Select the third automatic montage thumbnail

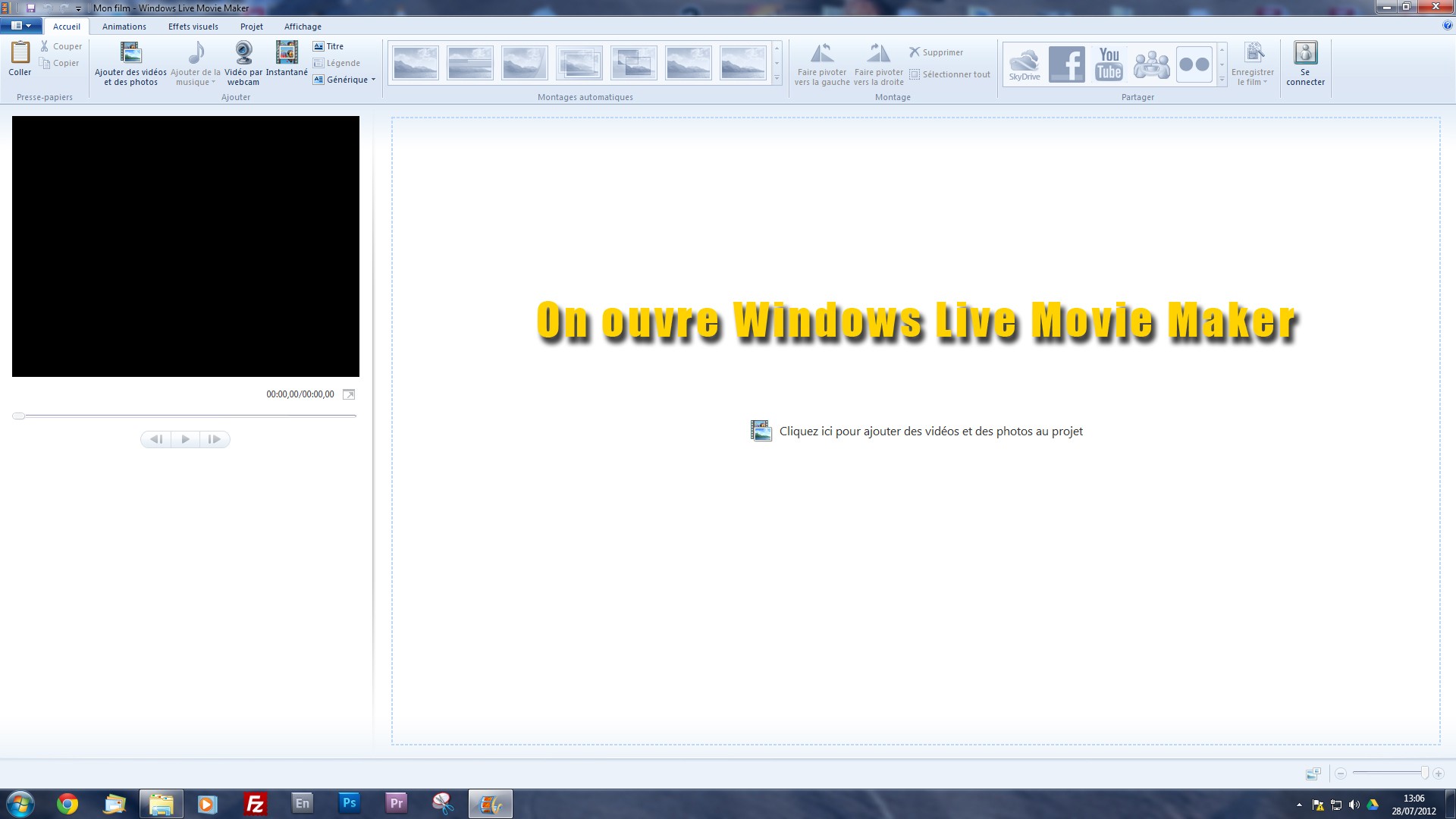pos(524,63)
